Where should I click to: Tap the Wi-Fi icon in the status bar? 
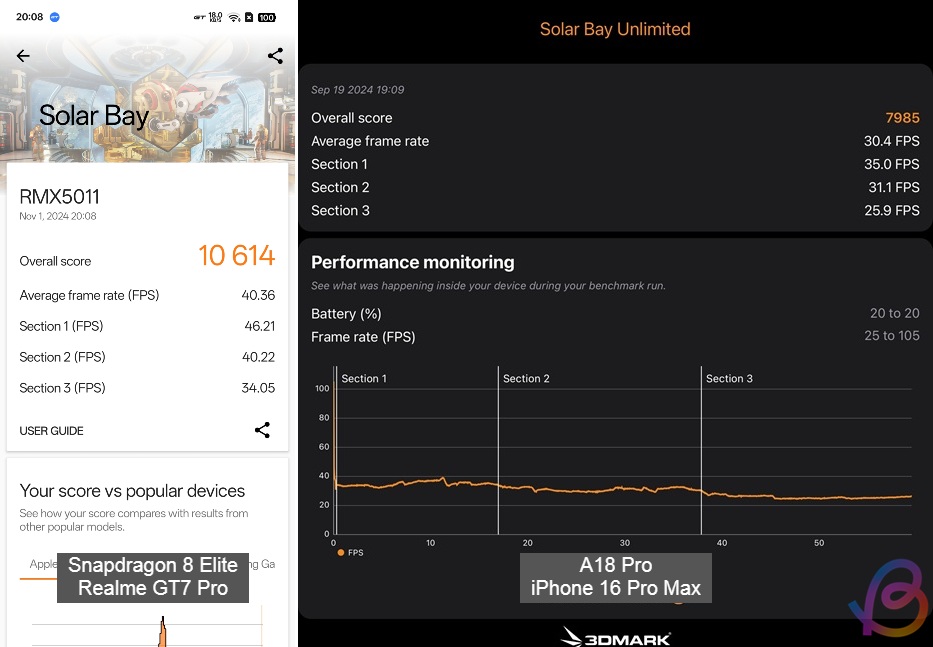(233, 17)
